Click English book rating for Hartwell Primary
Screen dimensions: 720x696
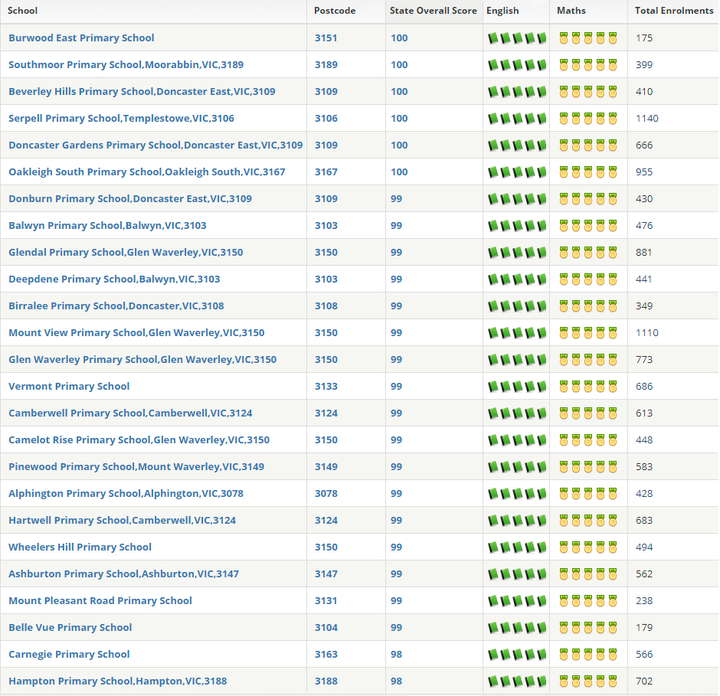pos(517,520)
